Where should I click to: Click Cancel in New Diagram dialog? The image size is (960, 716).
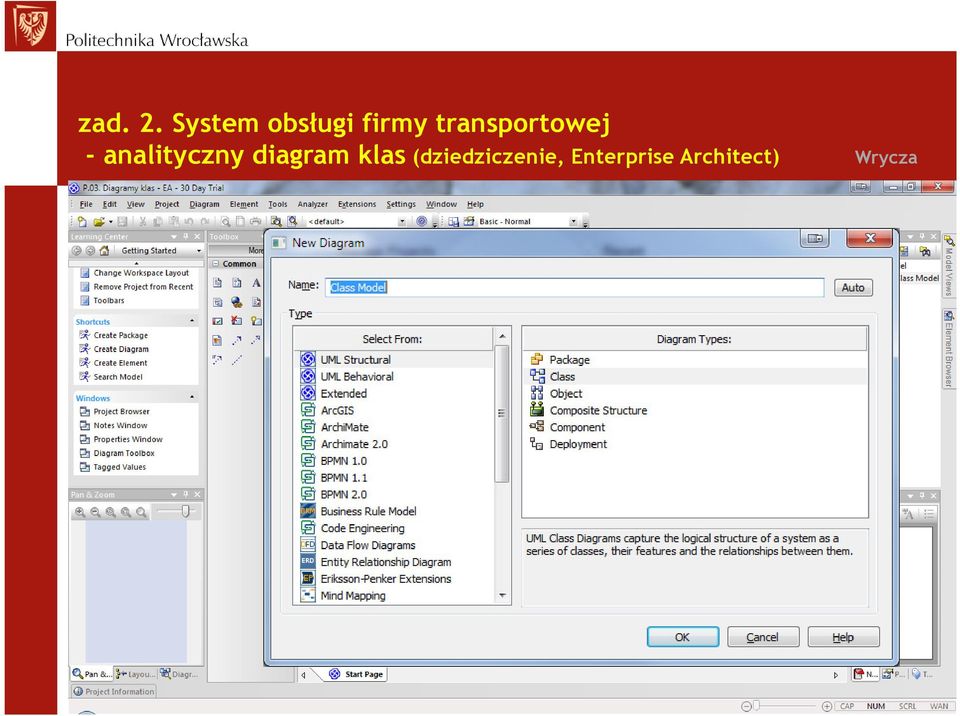click(x=763, y=637)
